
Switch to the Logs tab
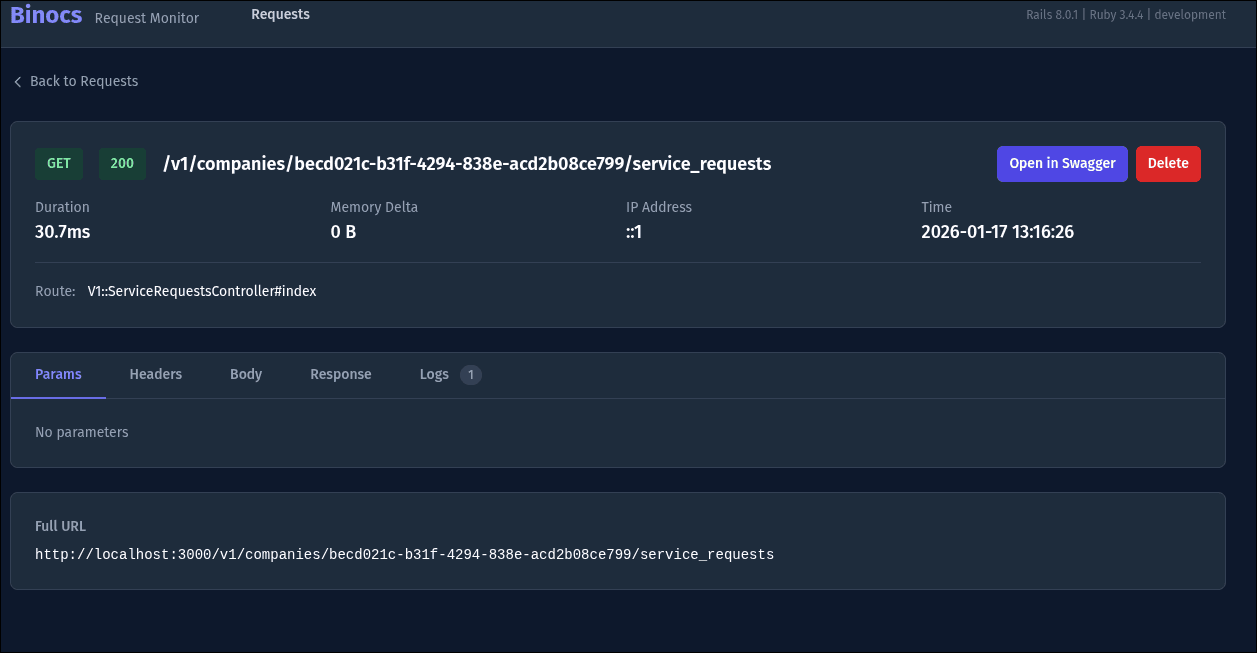click(434, 374)
